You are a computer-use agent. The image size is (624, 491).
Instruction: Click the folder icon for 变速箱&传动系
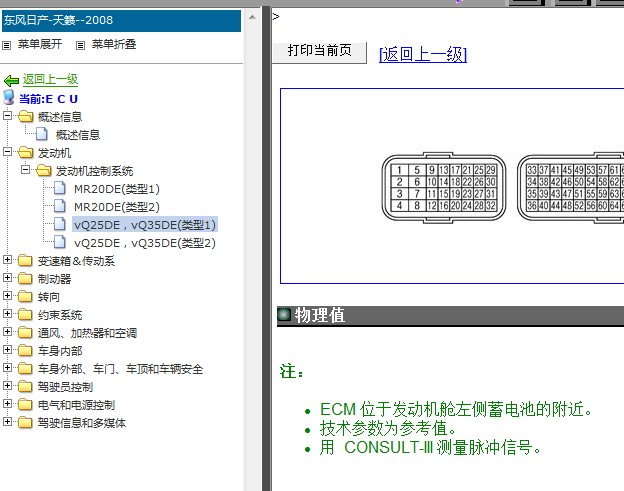25,260
